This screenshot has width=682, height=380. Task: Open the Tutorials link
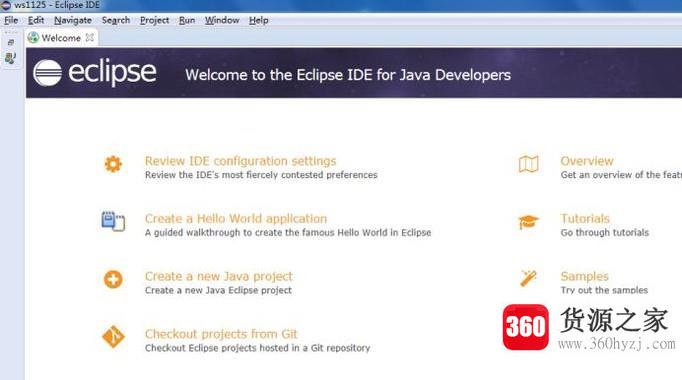click(x=585, y=218)
